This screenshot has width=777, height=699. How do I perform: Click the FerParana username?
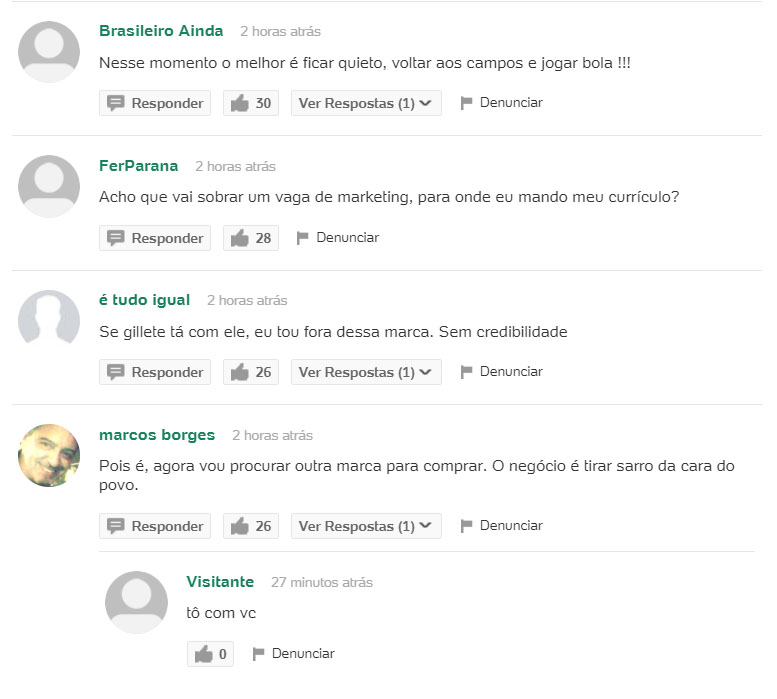click(139, 165)
